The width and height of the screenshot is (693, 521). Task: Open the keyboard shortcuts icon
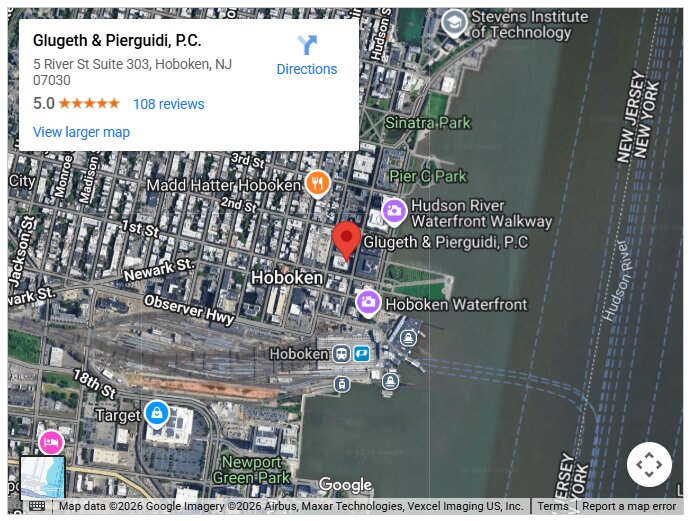37,506
